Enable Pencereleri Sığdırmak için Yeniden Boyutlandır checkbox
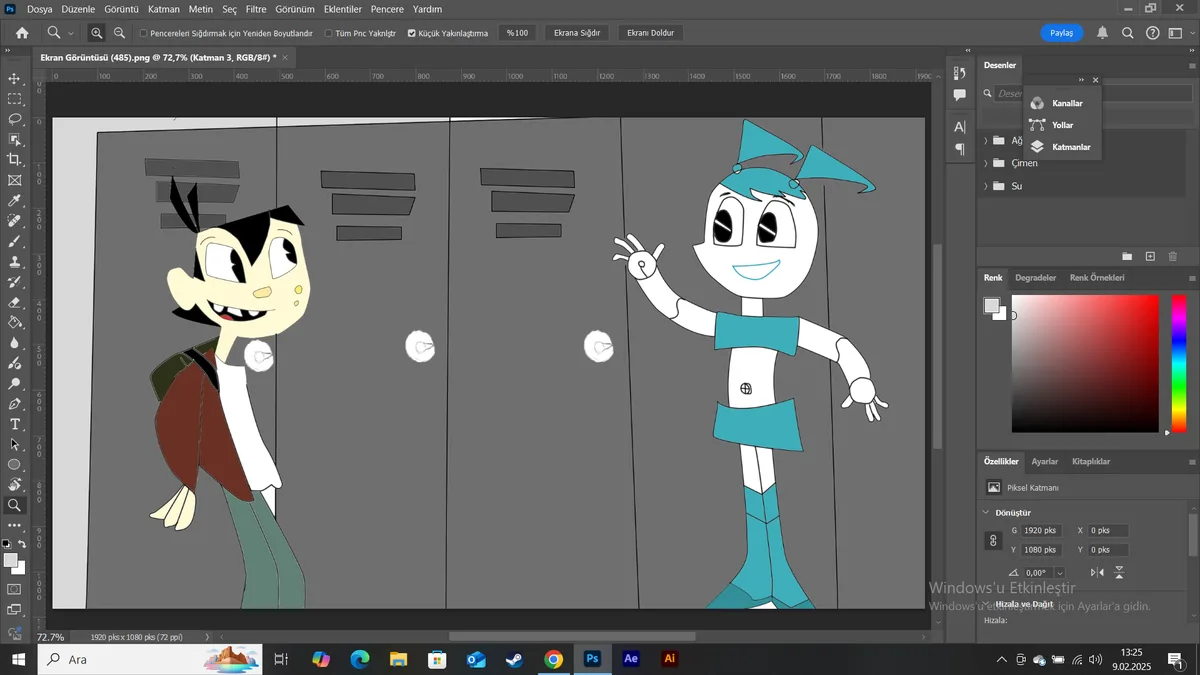 [143, 33]
